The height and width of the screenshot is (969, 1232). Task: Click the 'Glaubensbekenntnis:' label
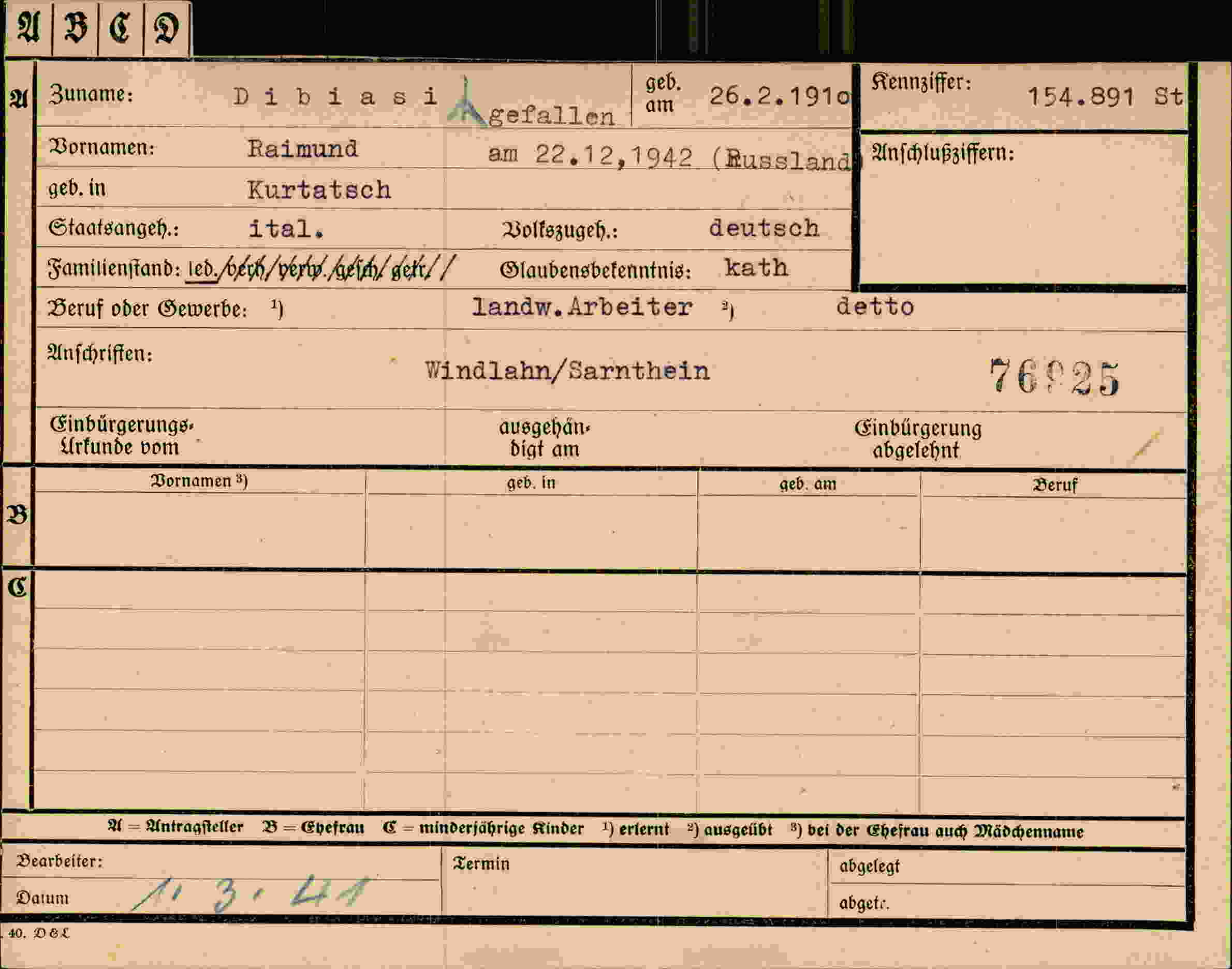(x=596, y=271)
